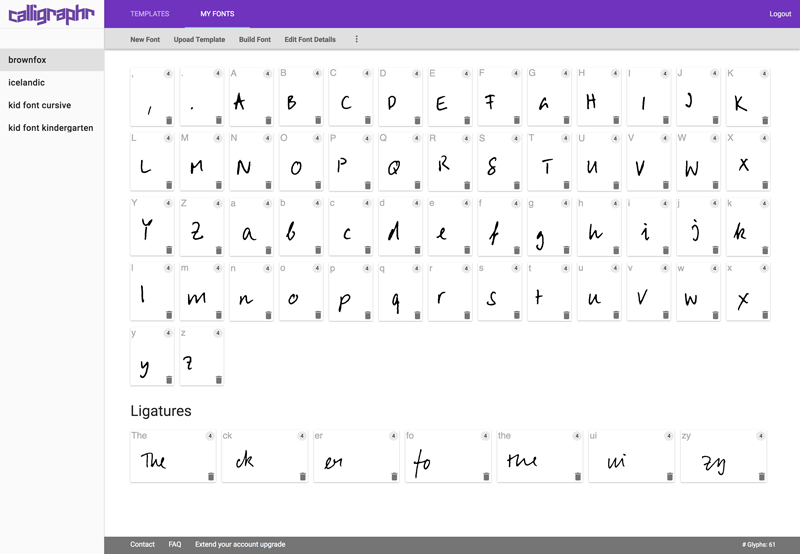Open the FAQ link in footer
Image resolution: width=800 pixels, height=554 pixels.
(x=175, y=545)
